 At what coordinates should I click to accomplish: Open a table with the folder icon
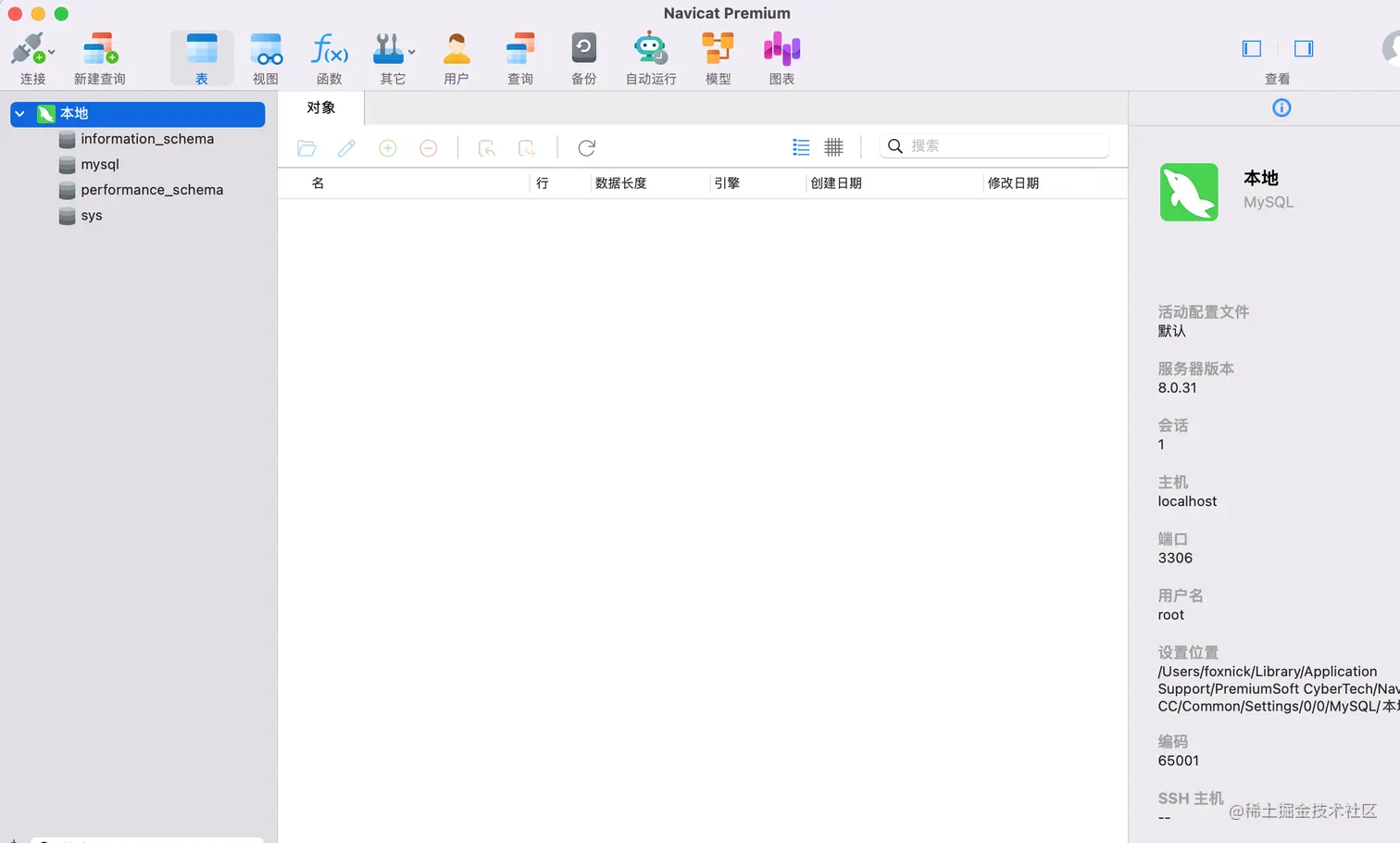(x=306, y=147)
